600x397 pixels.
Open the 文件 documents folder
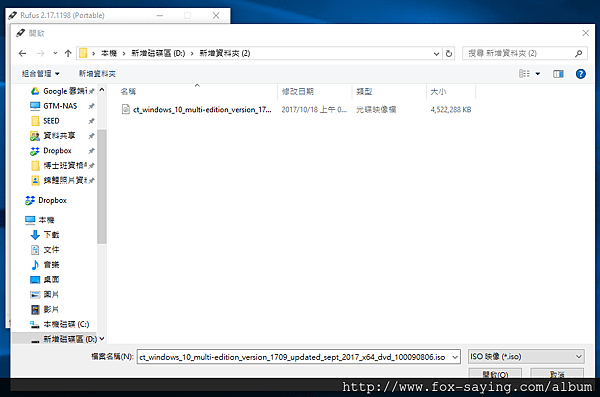coord(45,250)
